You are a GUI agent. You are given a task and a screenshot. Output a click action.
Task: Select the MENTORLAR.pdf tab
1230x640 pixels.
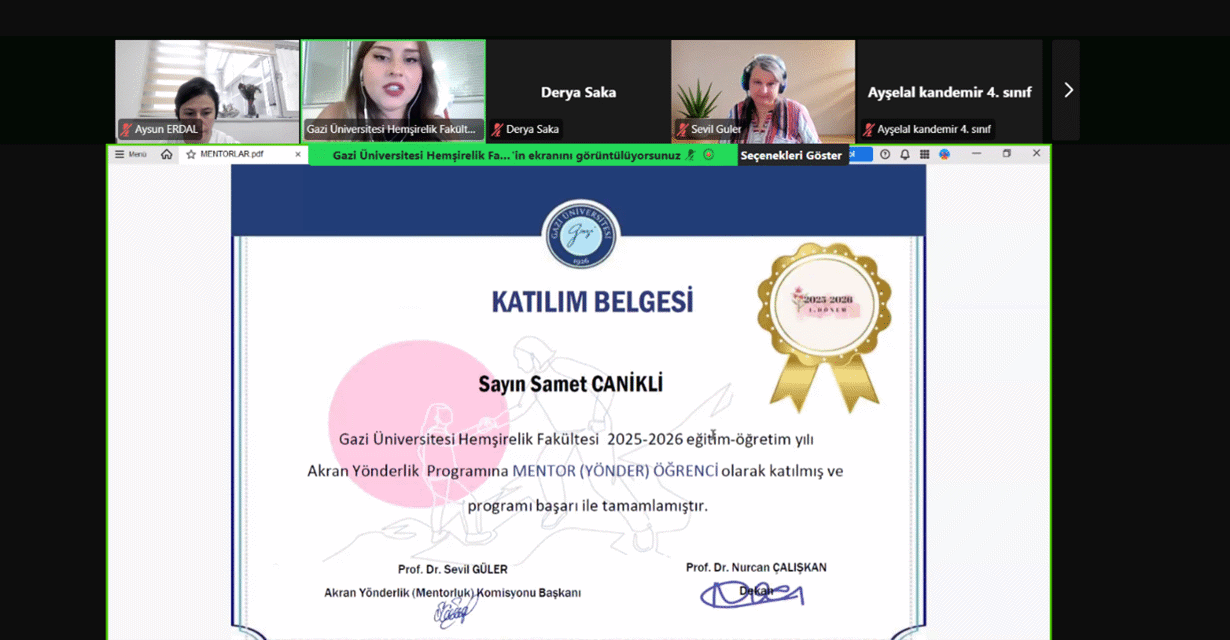tap(243, 154)
